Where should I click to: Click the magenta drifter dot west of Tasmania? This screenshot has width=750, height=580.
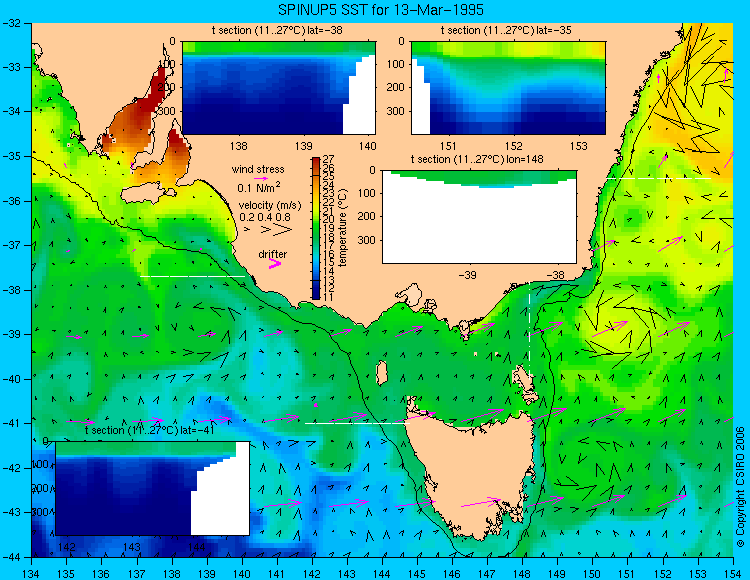tap(316, 405)
